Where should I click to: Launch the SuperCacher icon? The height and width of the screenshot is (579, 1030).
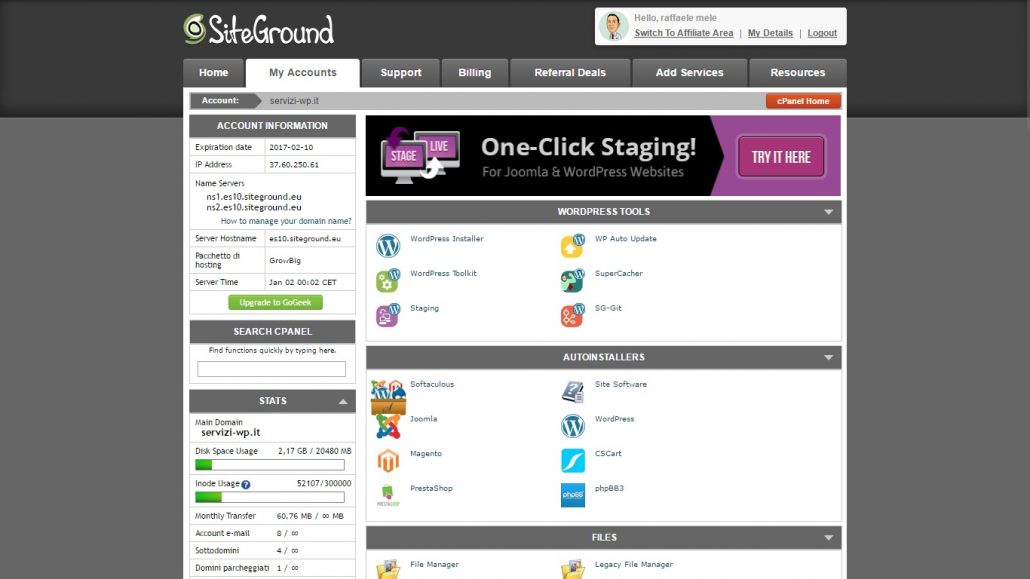point(572,281)
